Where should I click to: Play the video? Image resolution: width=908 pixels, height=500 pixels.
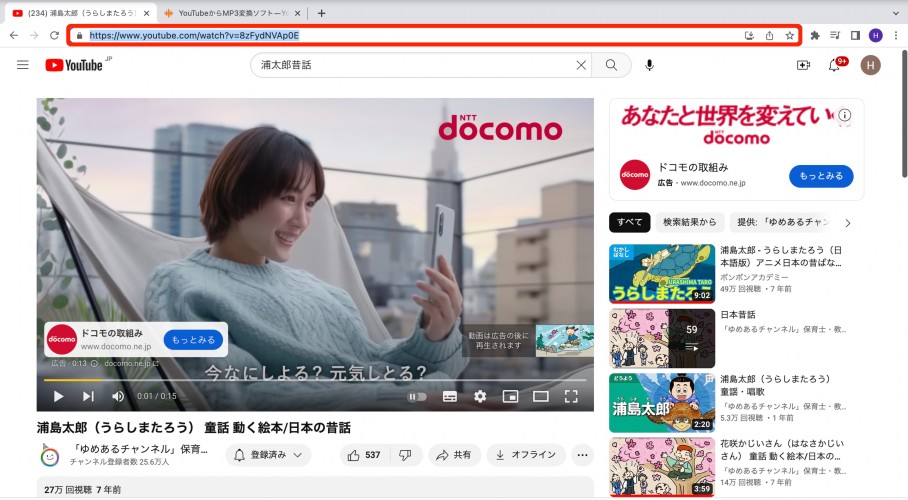tap(58, 396)
